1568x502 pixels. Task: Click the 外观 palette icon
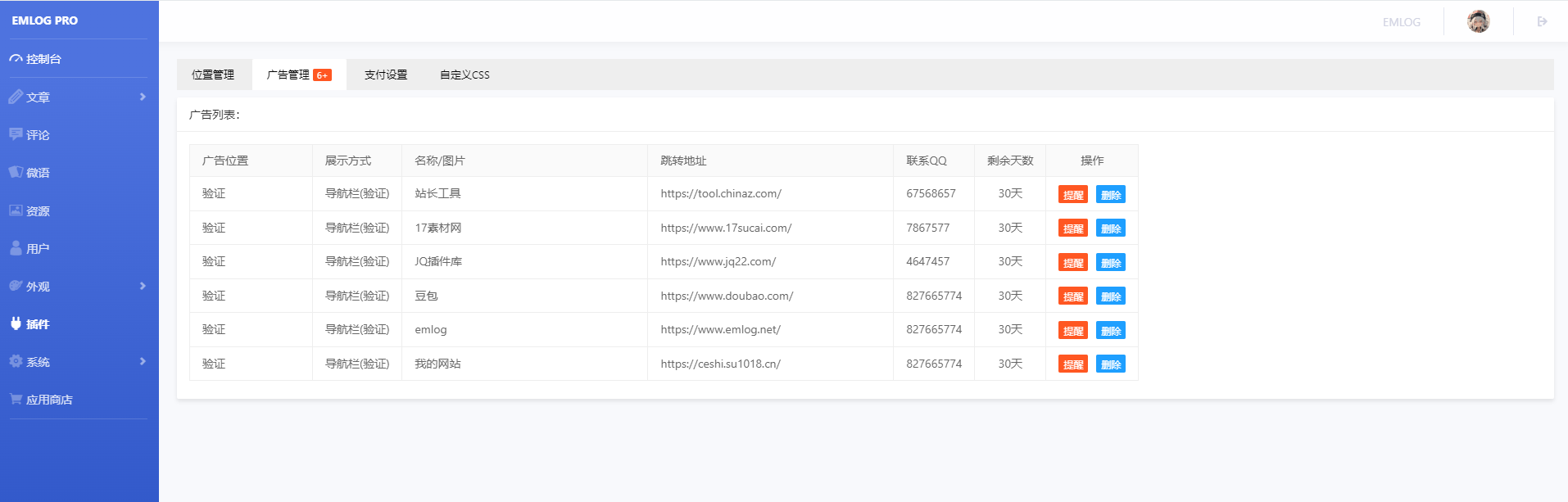click(16, 286)
